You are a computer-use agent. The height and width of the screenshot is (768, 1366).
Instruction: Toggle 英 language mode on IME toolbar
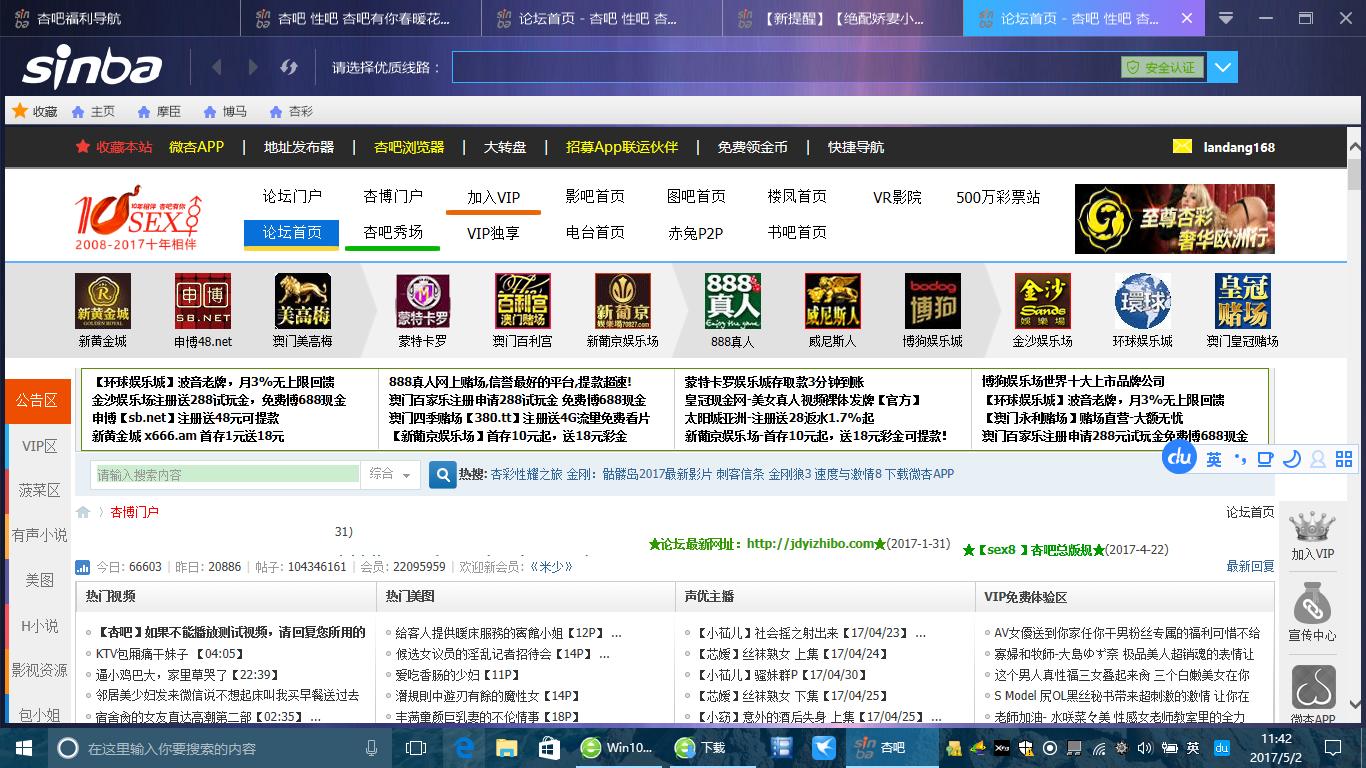[1213, 459]
